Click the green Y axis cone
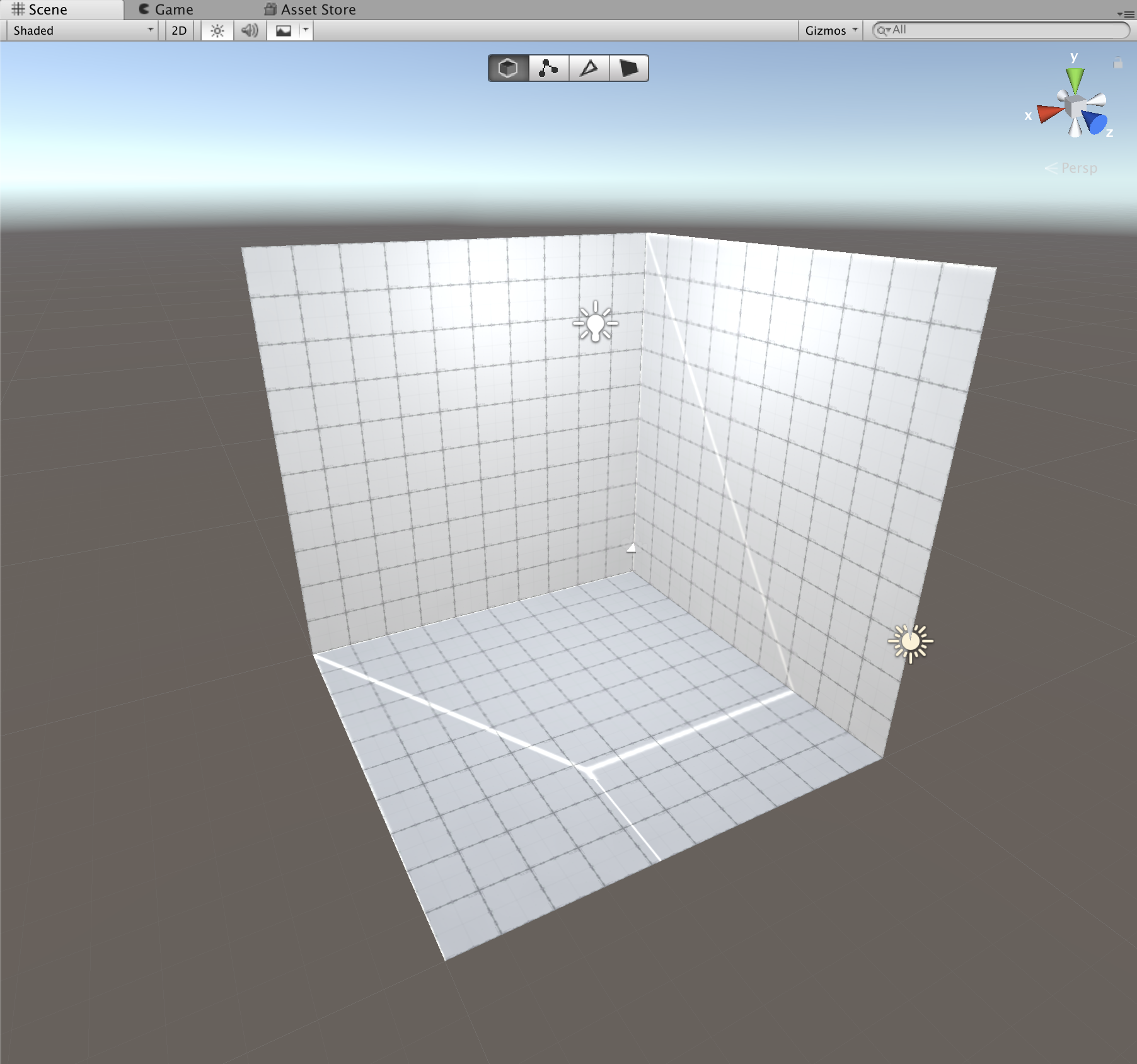 [1075, 80]
